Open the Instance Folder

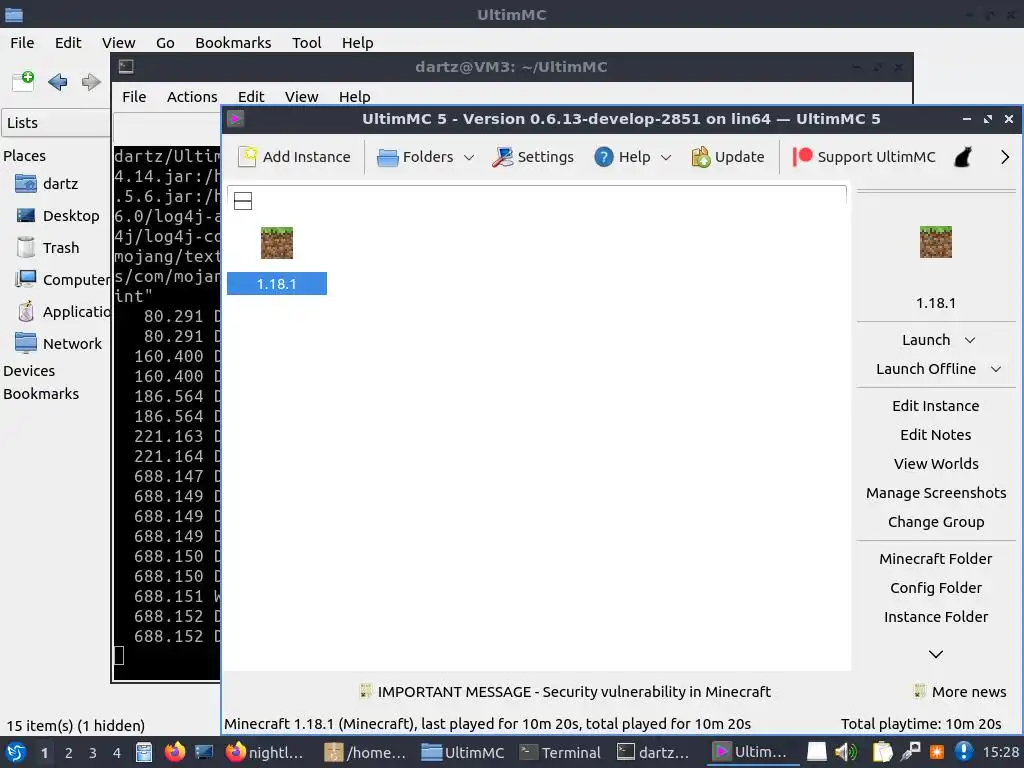(936, 617)
